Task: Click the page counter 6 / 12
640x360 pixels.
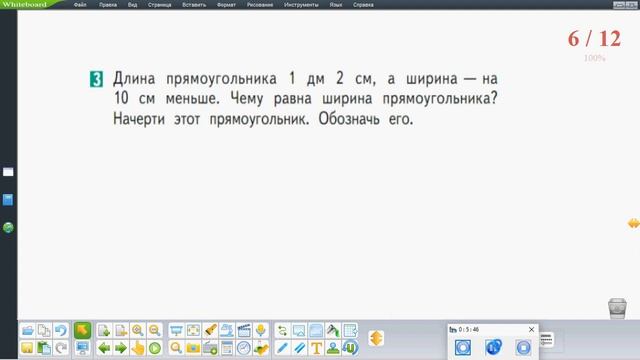Action: (x=594, y=39)
